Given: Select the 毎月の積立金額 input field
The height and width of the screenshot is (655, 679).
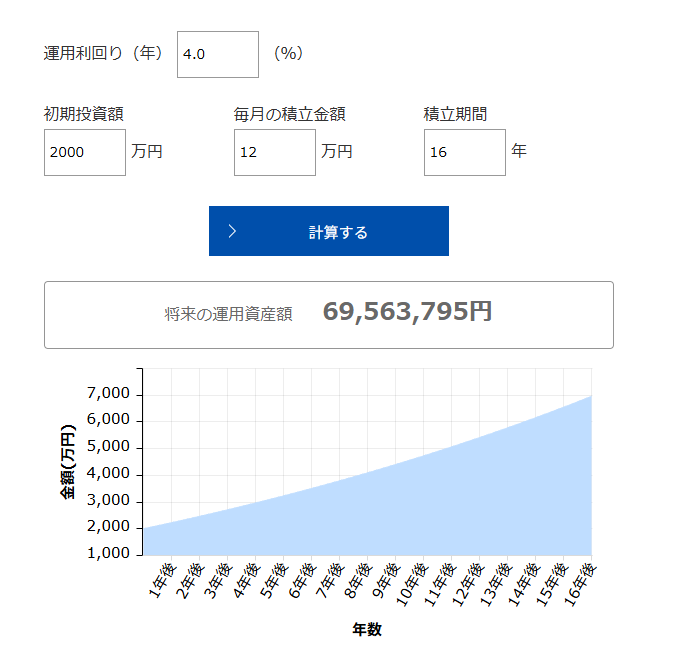Looking at the screenshot, I should click(x=275, y=152).
